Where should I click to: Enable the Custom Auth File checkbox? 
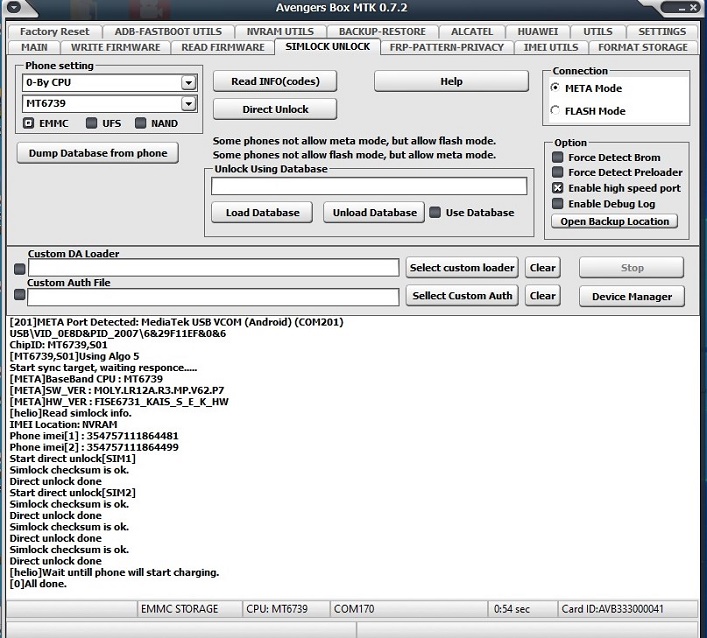coord(19,295)
